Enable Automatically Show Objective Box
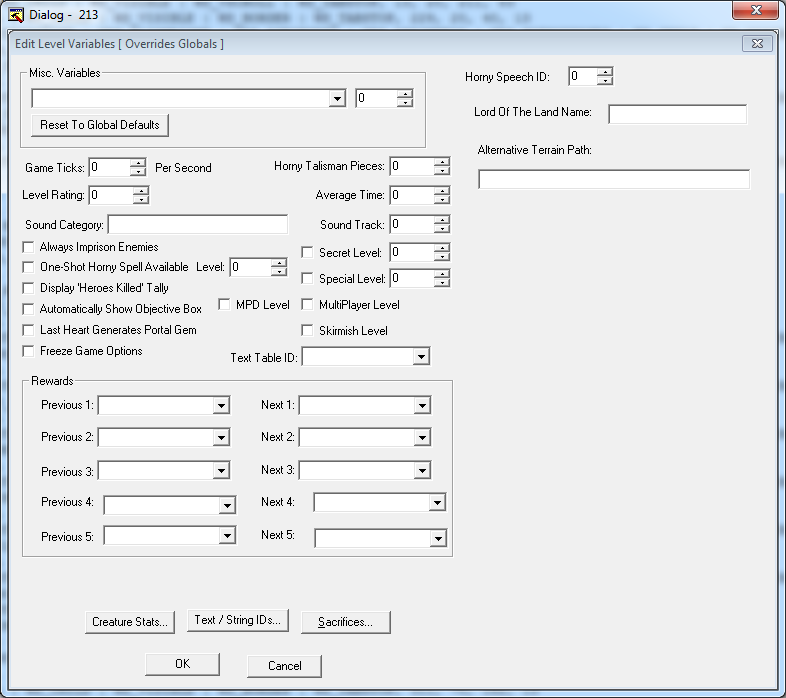The width and height of the screenshot is (786, 698). pos(28,309)
